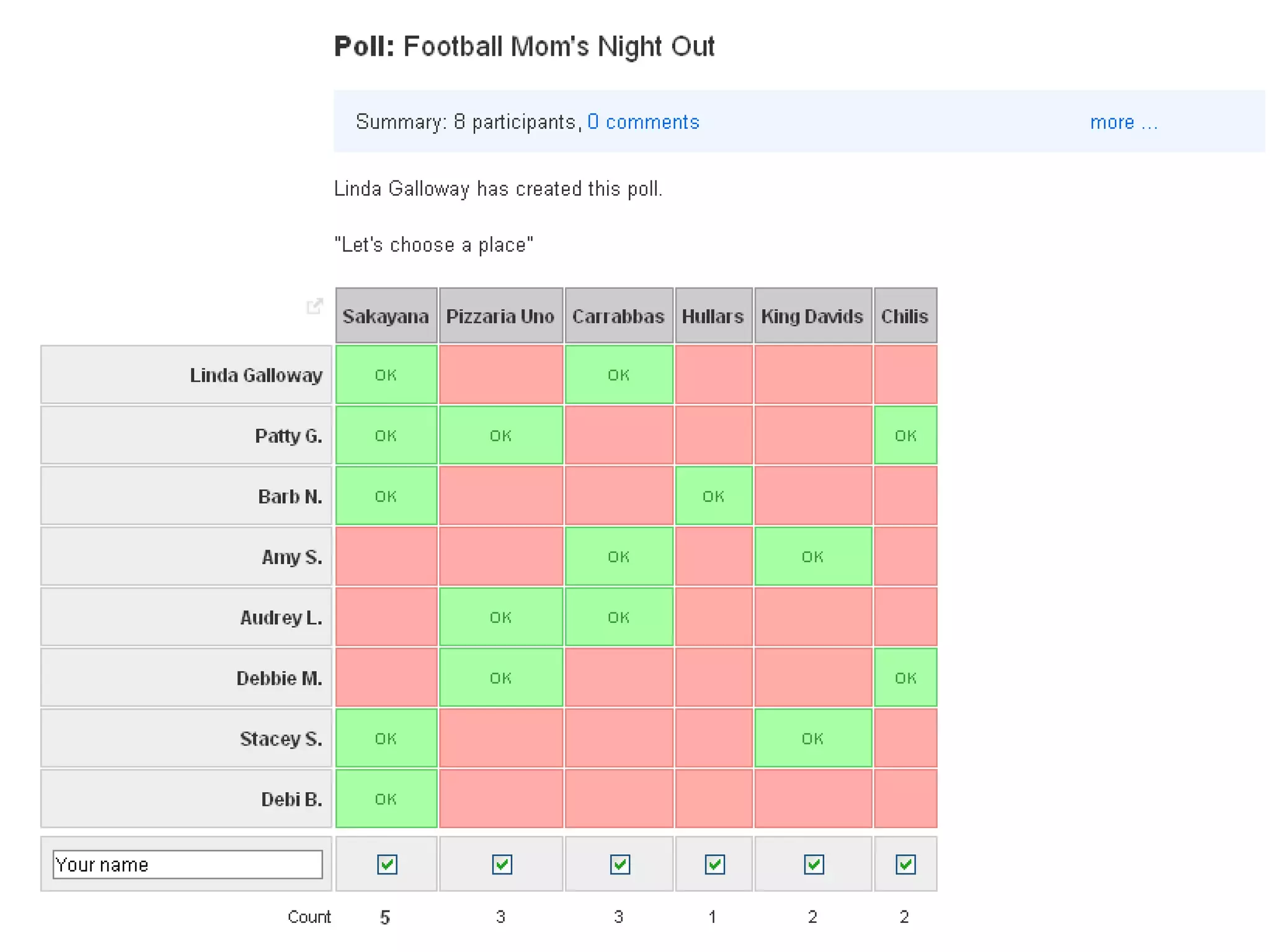This screenshot has height=952, width=1270.
Task: Select the King Davids column header
Action: tap(812, 316)
